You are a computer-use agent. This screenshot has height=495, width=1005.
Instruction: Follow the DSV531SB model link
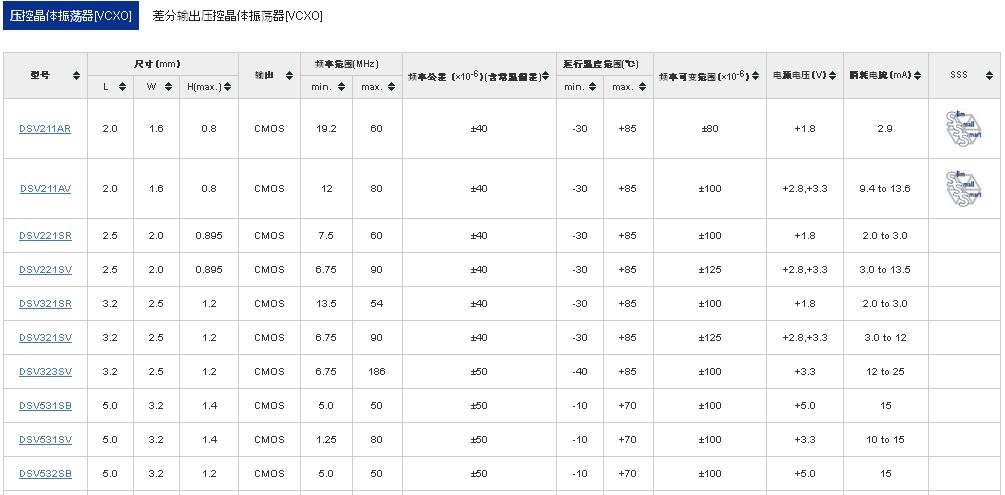45,406
